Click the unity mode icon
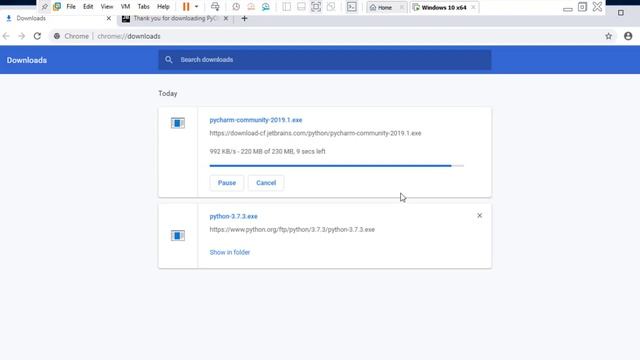Image resolution: width=640 pixels, height=360 pixels. [331, 7]
